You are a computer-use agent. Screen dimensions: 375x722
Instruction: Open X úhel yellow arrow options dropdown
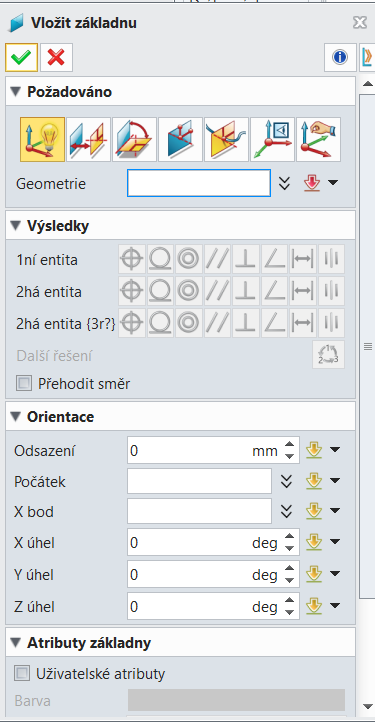point(334,542)
